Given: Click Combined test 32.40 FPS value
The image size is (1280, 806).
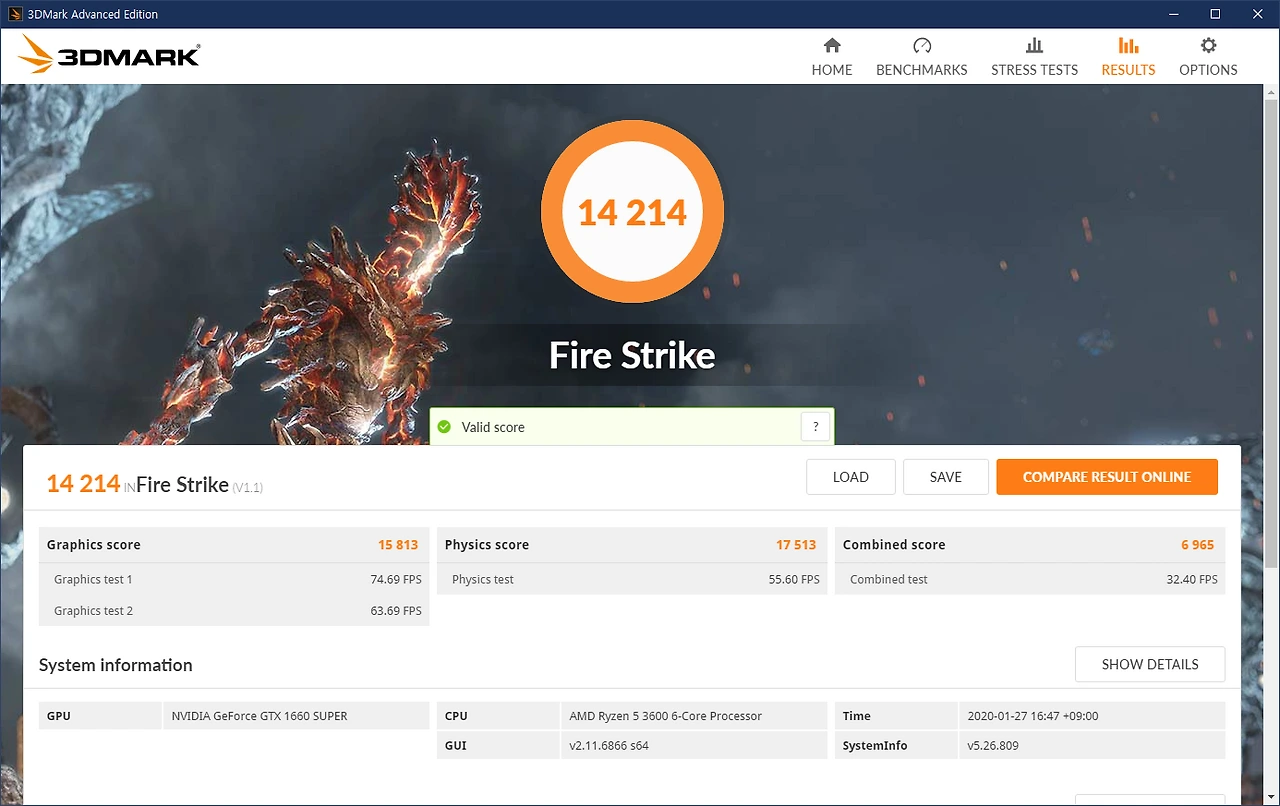Looking at the screenshot, I should (x=1192, y=579).
